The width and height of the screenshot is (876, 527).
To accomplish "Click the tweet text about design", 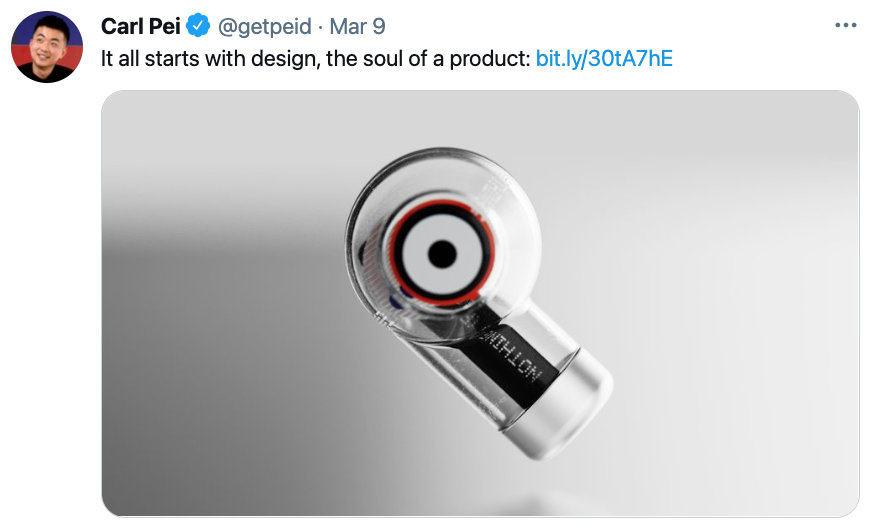I will pyautogui.click(x=316, y=58).
